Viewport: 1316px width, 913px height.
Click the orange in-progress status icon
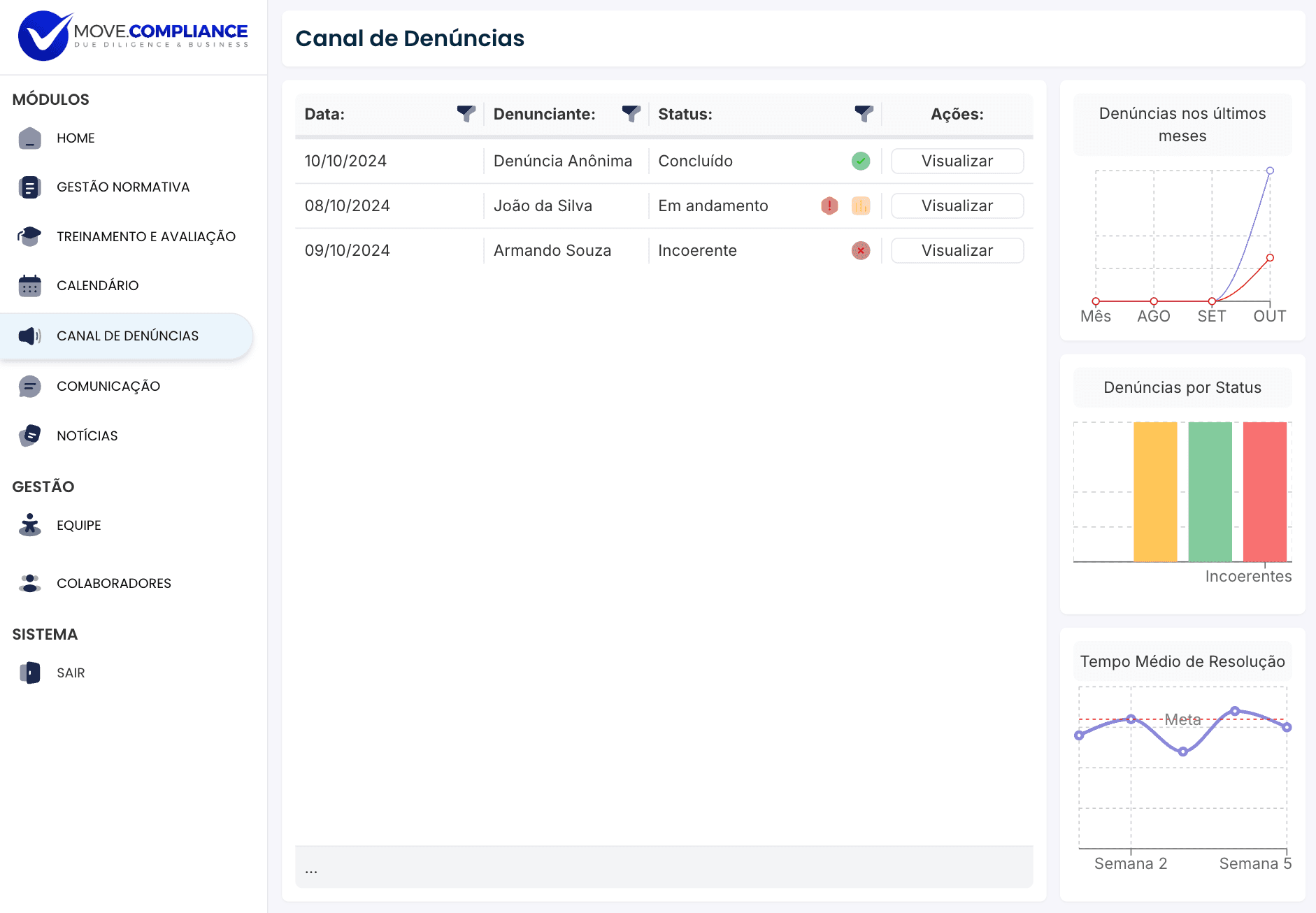(x=861, y=206)
